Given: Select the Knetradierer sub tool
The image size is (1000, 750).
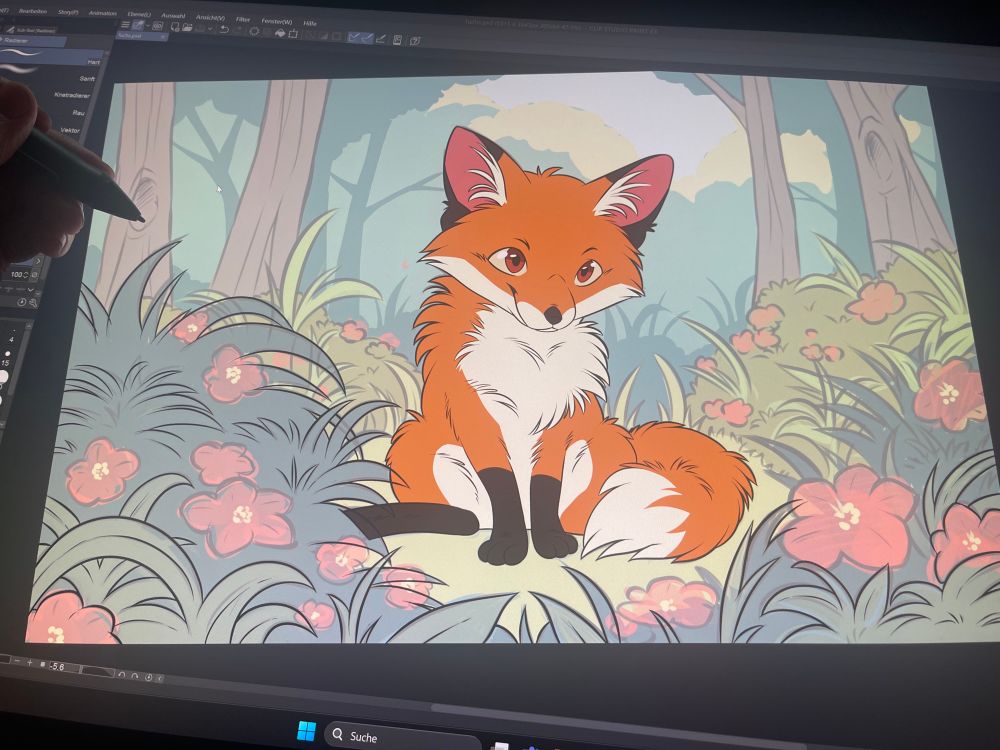Looking at the screenshot, I should (x=71, y=95).
